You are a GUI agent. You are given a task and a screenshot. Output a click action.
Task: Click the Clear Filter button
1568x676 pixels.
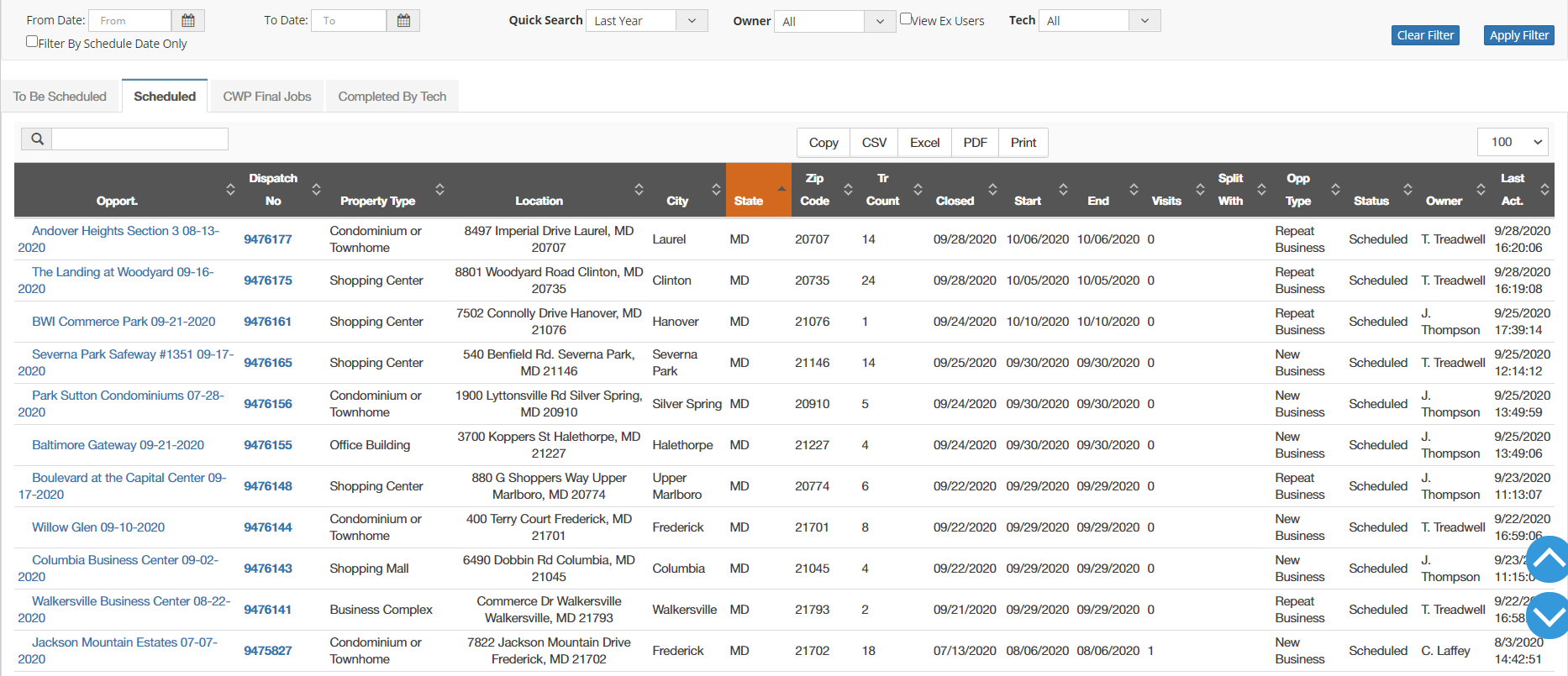1425,35
